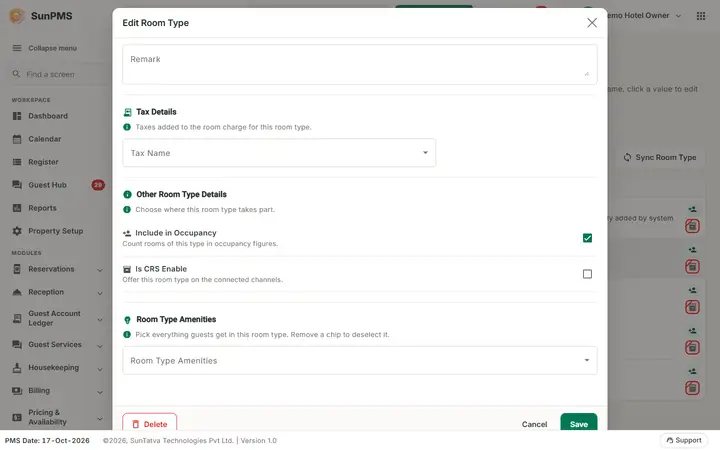The image size is (720, 450).
Task: Click the Cancel button
Action: pos(534,424)
